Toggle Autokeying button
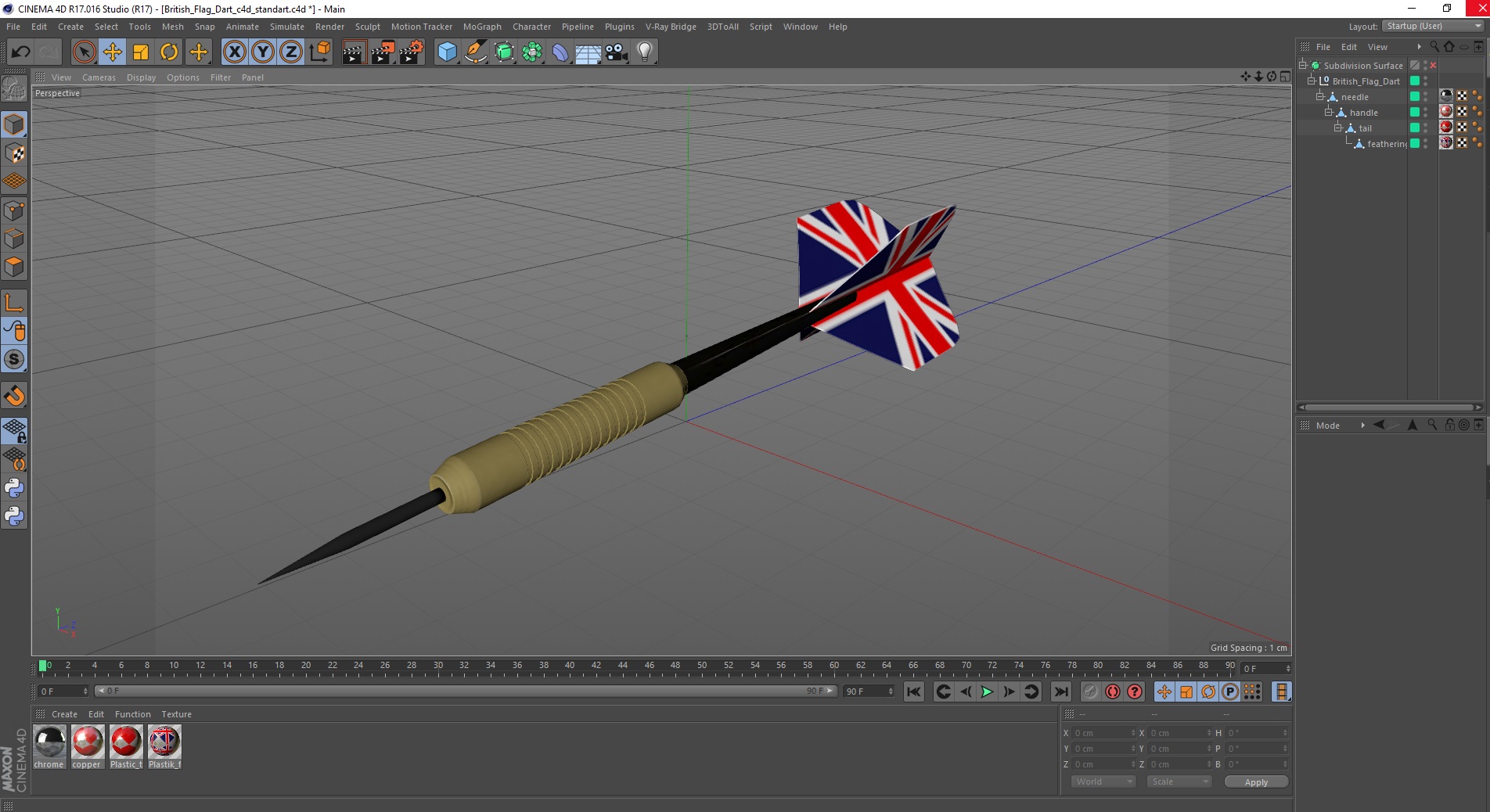 pyautogui.click(x=1112, y=692)
